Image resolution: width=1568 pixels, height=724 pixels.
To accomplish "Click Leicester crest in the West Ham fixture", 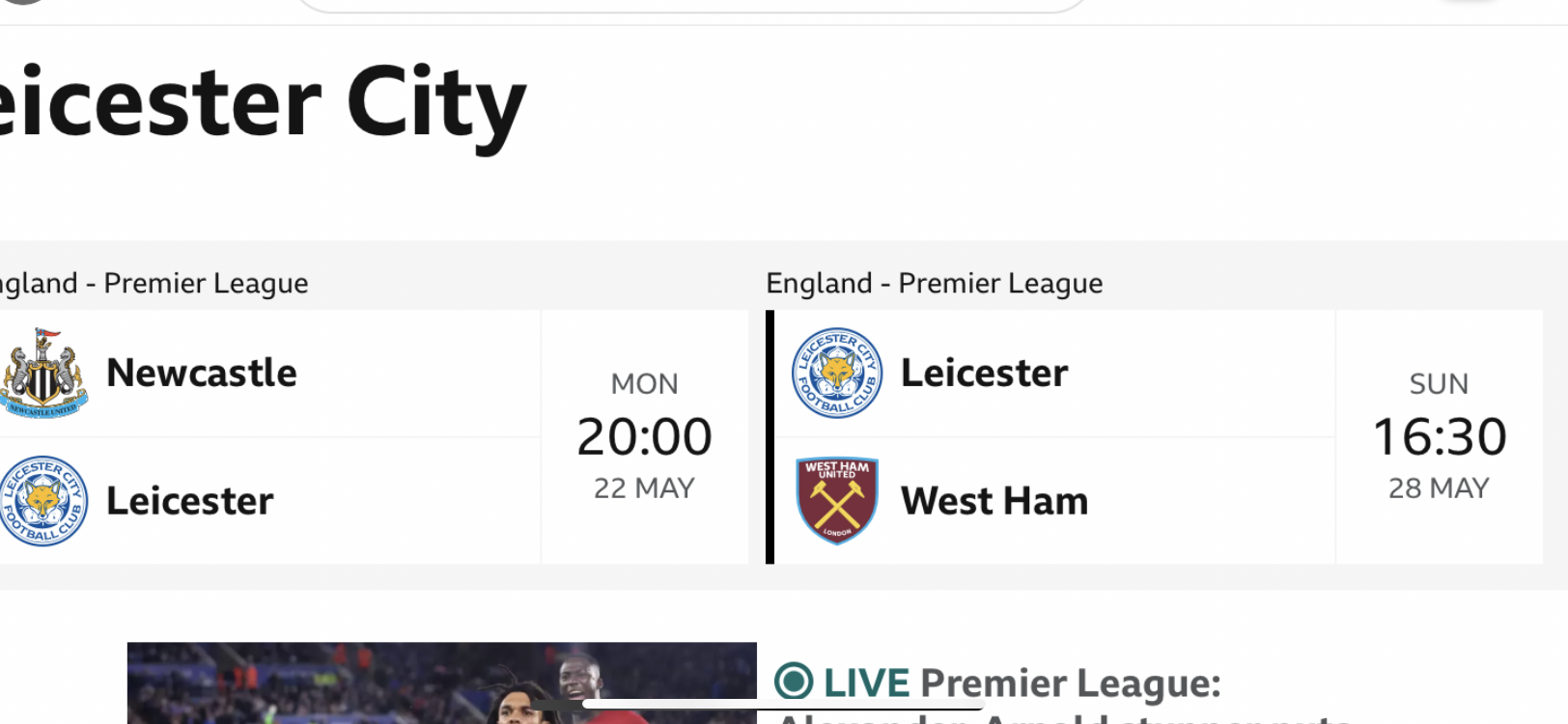I will (x=837, y=373).
